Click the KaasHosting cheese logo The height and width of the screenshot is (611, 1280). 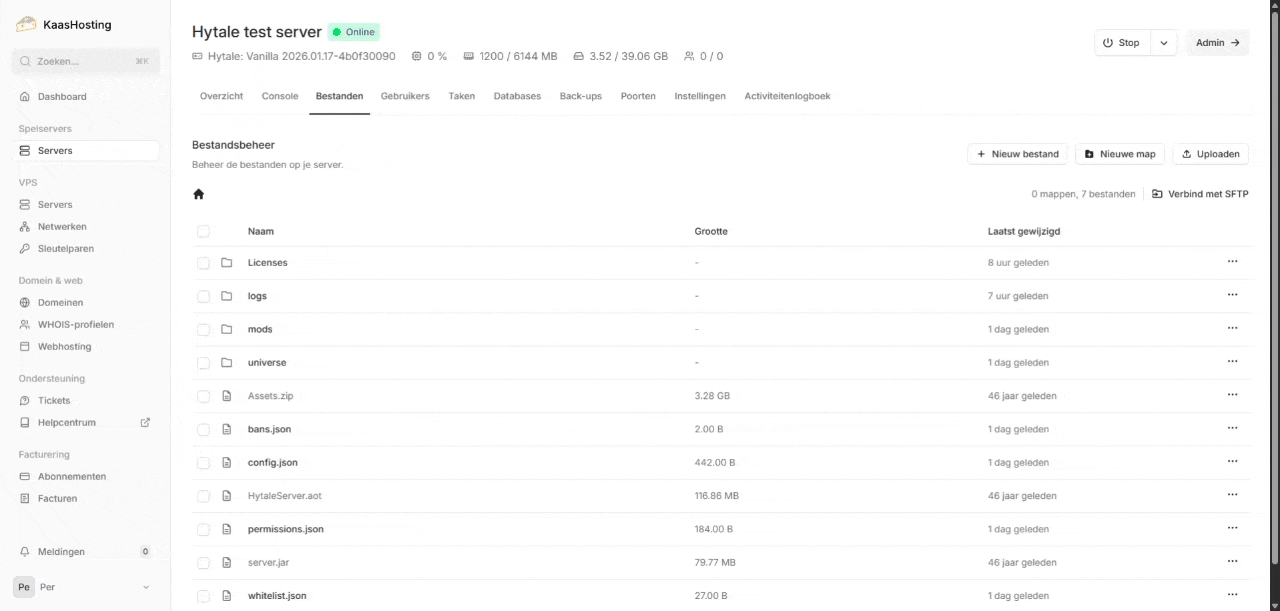pos(26,25)
